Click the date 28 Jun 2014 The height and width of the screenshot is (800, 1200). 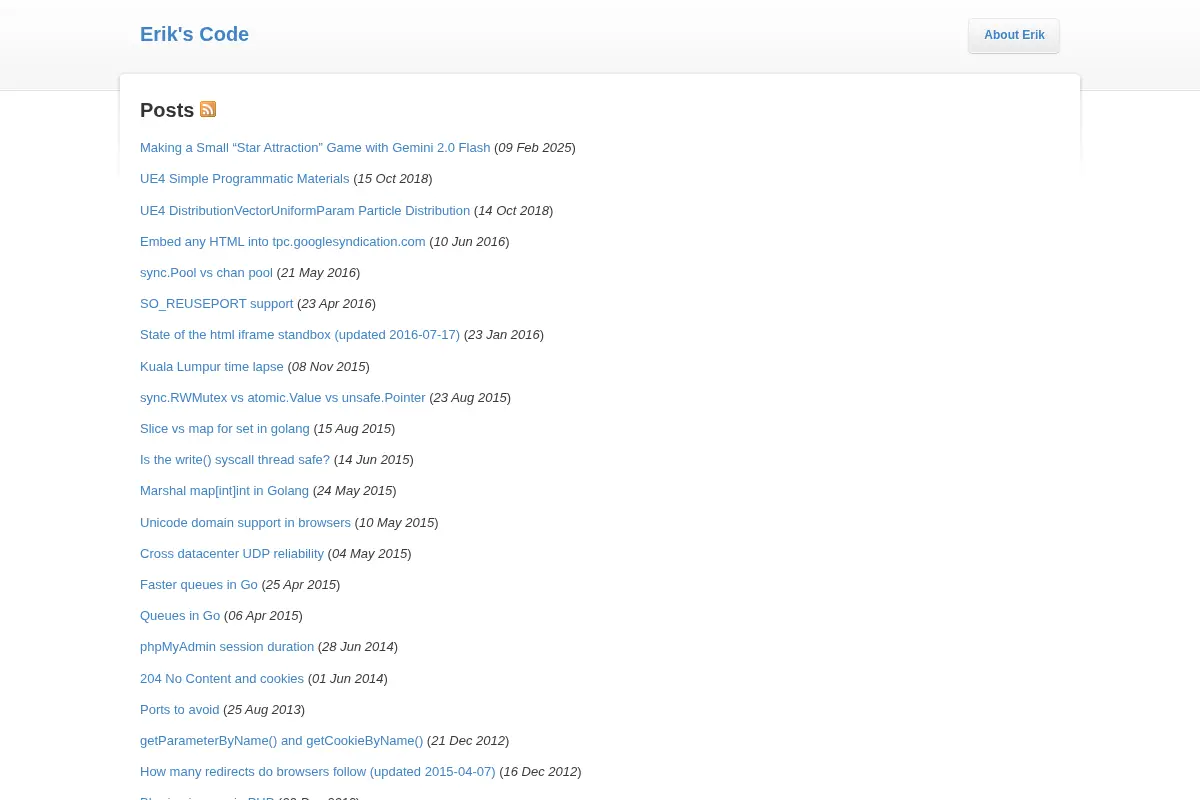pos(358,647)
